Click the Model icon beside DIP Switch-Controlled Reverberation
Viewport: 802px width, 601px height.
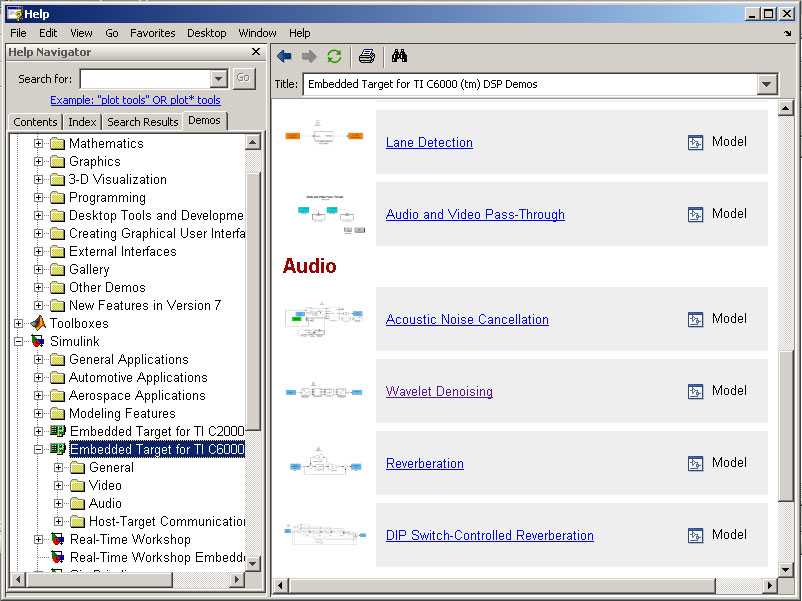(695, 536)
